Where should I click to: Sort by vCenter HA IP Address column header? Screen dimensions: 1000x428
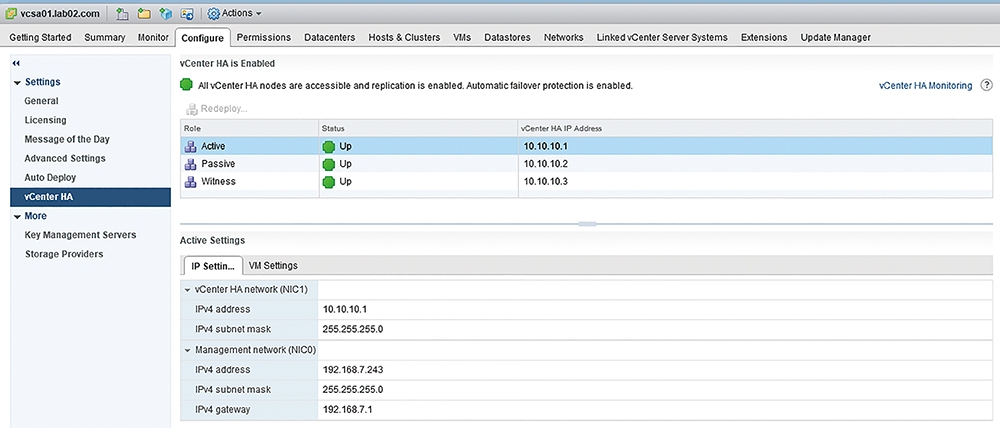tap(755, 128)
